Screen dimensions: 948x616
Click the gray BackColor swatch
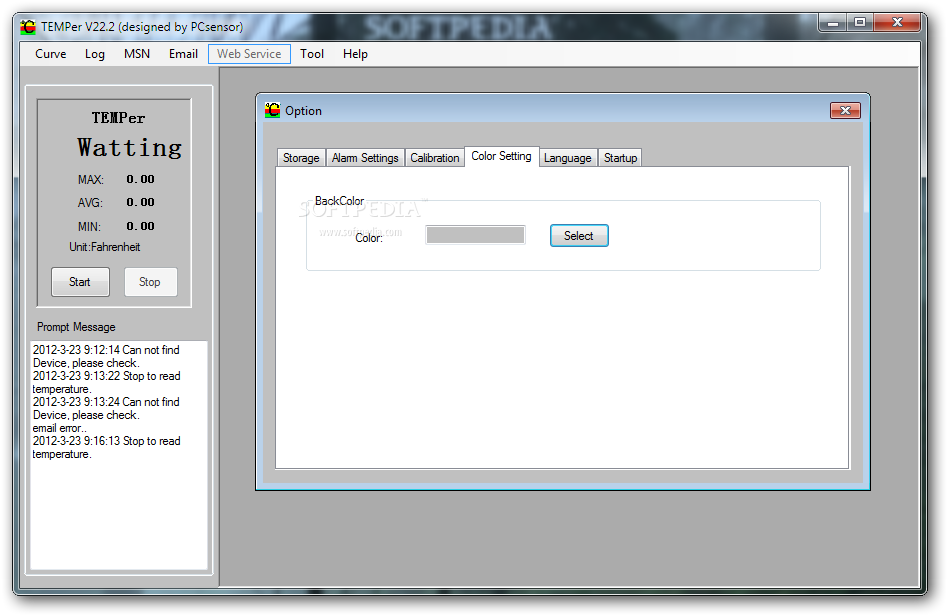[x=475, y=235]
